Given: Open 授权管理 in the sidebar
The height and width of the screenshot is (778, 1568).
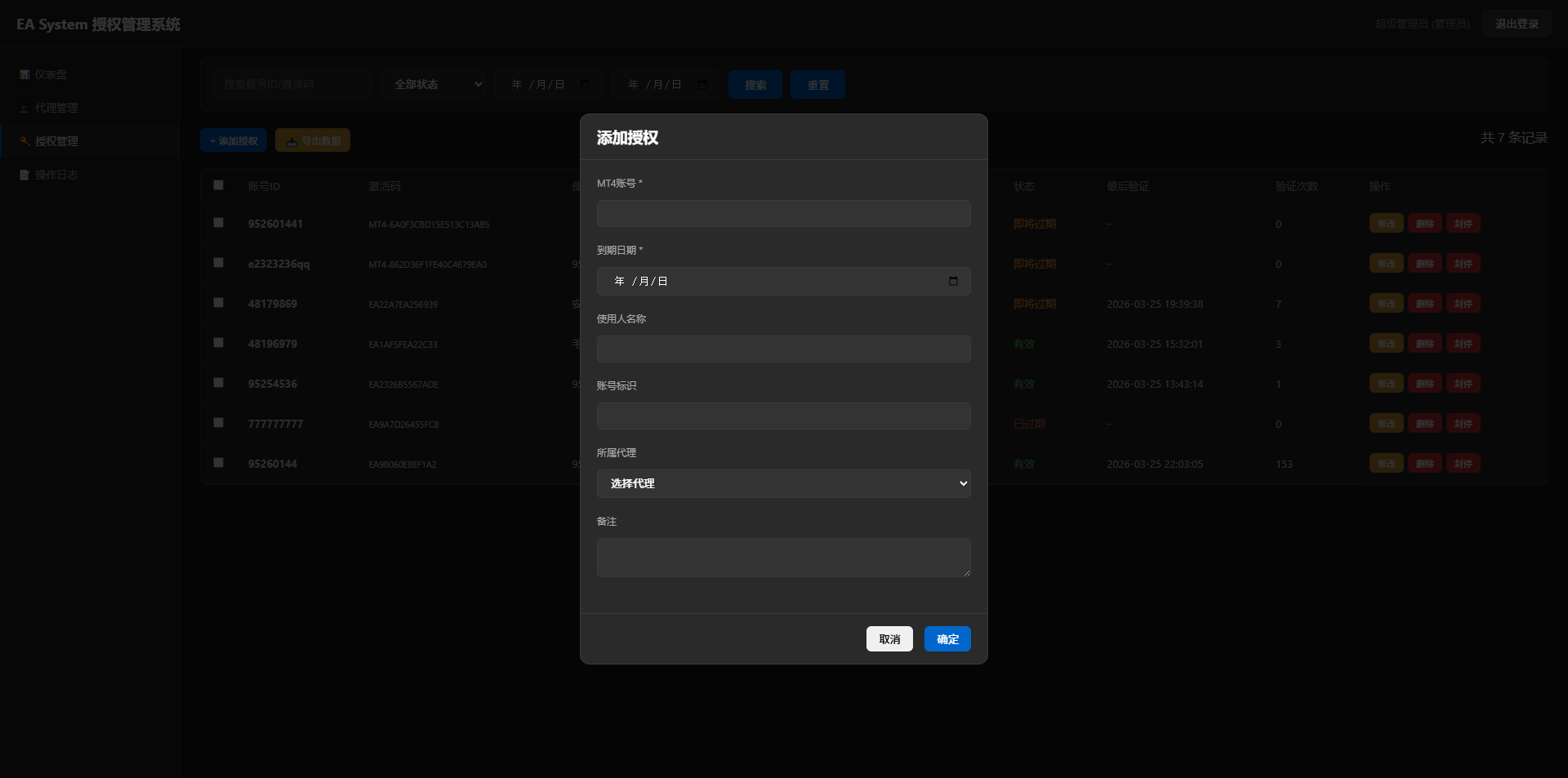Looking at the screenshot, I should (x=90, y=142).
